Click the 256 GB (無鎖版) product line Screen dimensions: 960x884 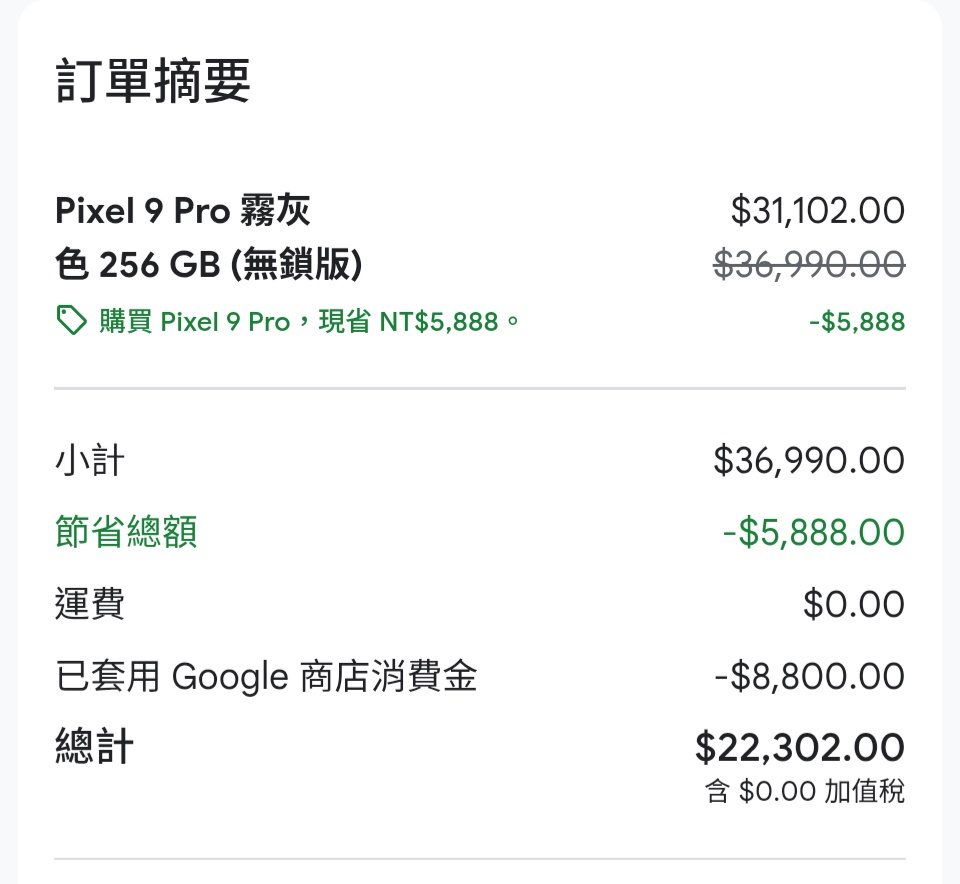[x=230, y=264]
